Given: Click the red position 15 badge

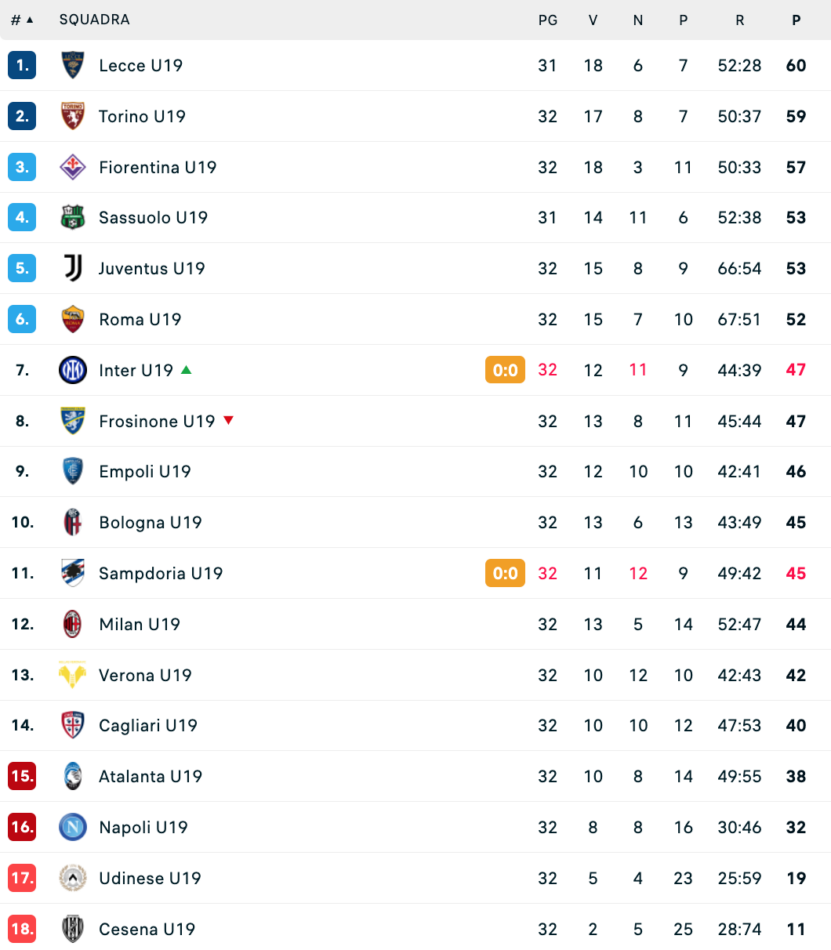Looking at the screenshot, I should (x=22, y=776).
